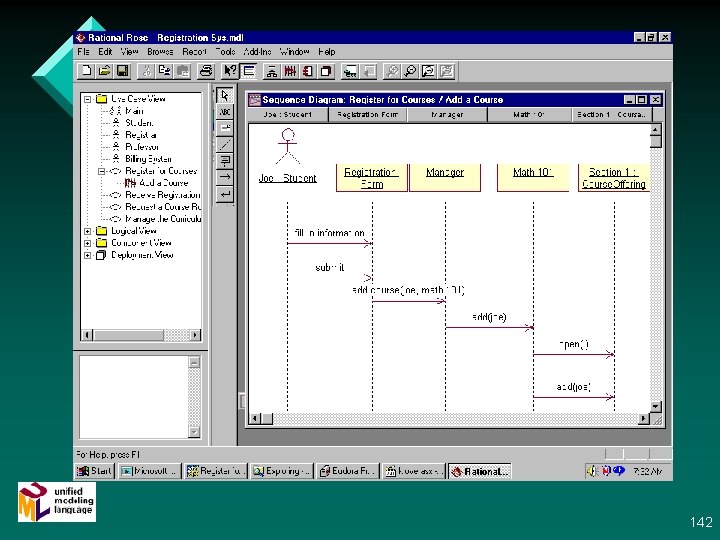Expand the Deployment View node
Viewport: 720px width, 540px height.
click(88, 255)
